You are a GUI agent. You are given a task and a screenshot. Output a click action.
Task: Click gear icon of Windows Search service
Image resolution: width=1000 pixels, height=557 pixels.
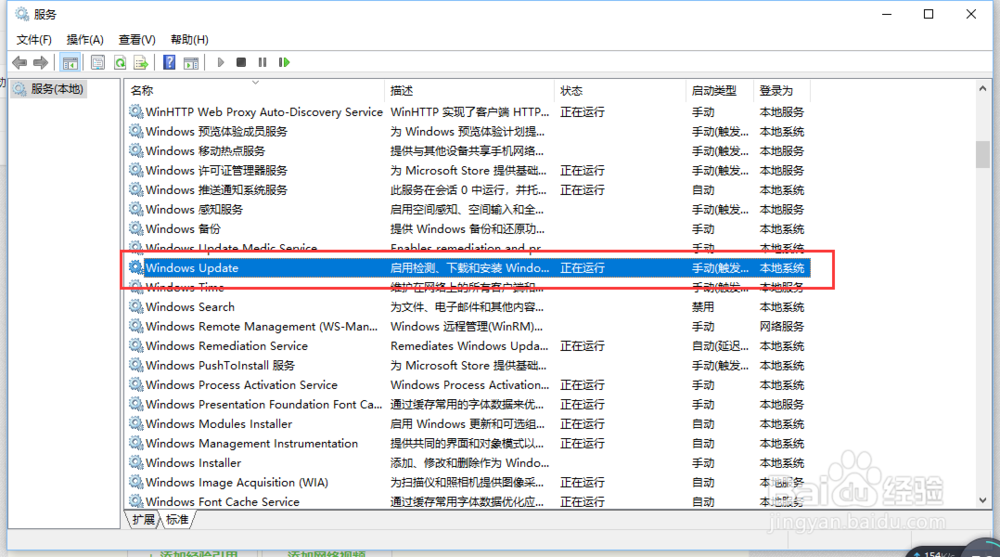coord(136,307)
